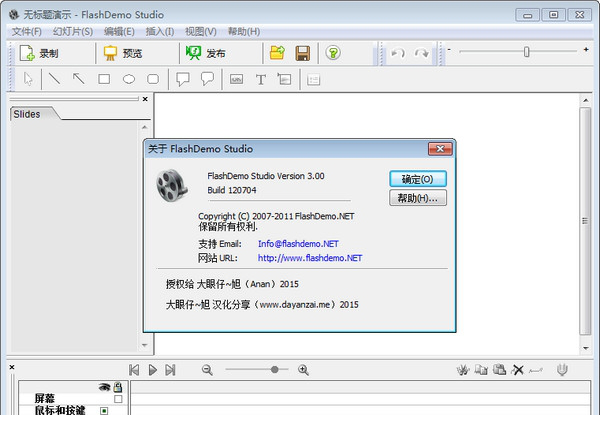Open a project with the folder icon
Screen dimensions: 600x431
coord(277,53)
